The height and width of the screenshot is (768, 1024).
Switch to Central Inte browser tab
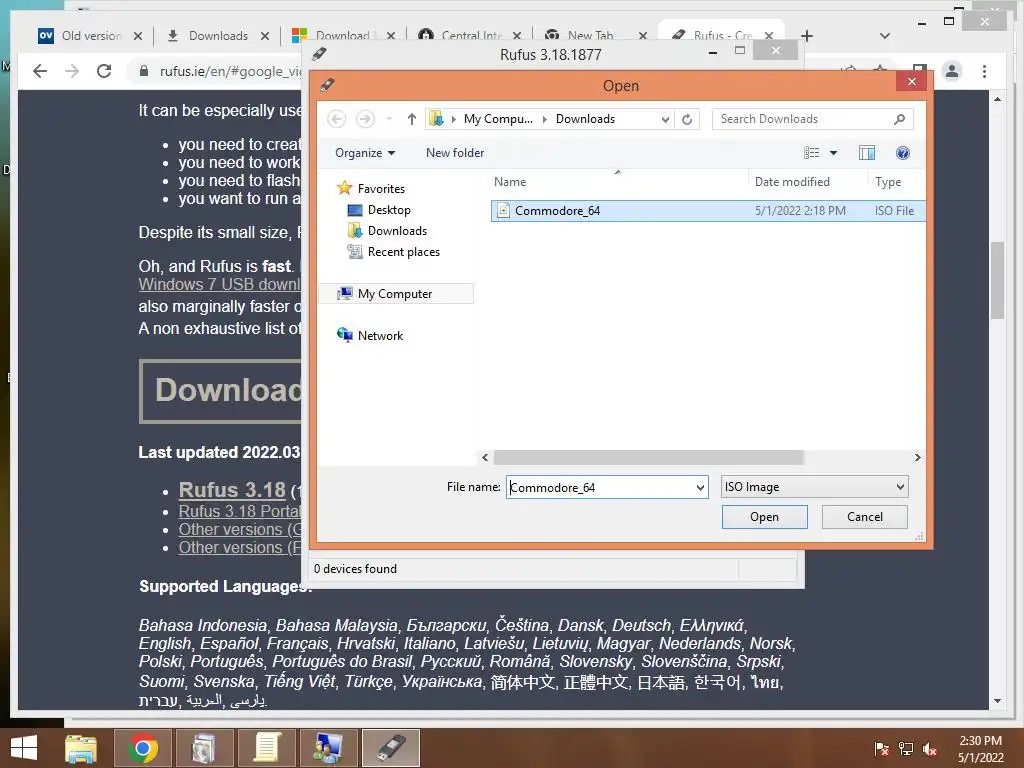[462, 36]
